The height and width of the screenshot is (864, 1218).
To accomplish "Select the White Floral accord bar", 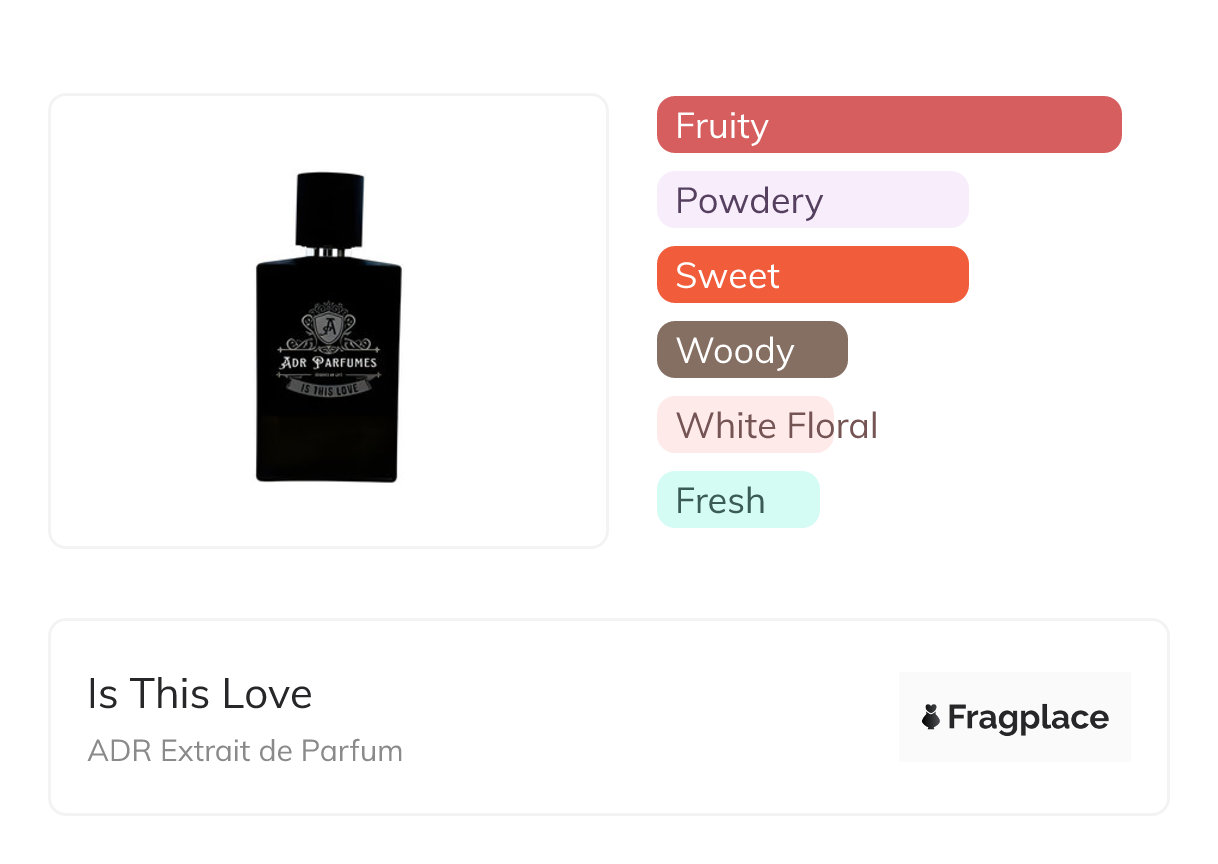I will [x=745, y=425].
